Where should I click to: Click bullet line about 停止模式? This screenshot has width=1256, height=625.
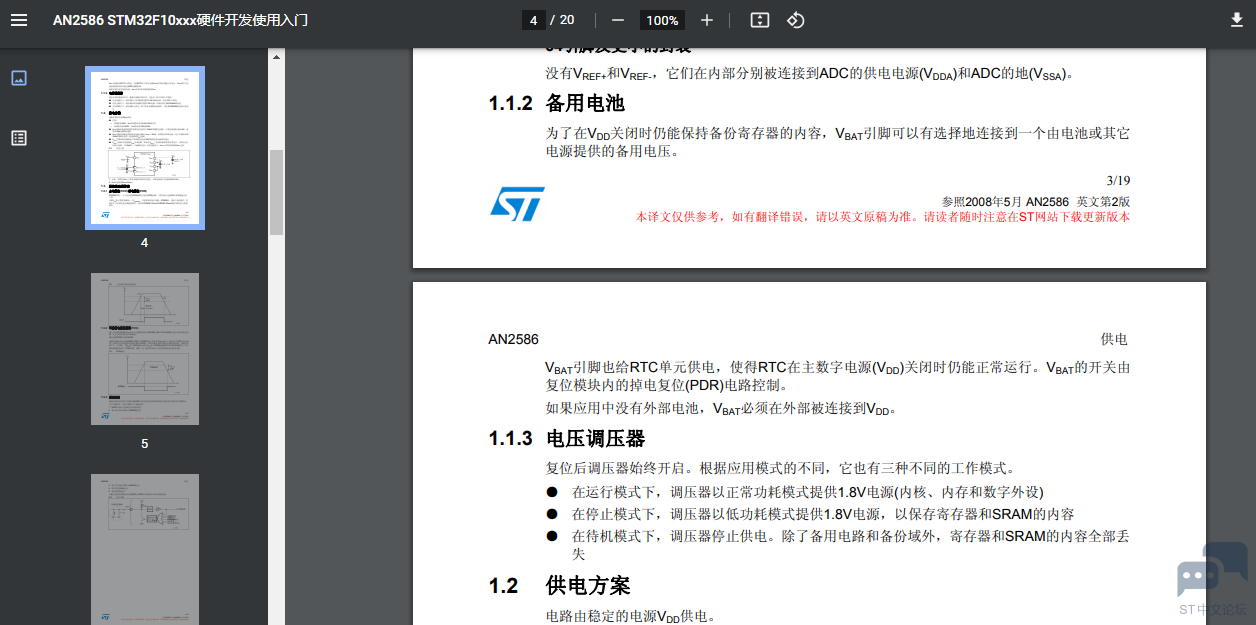[x=810, y=514]
